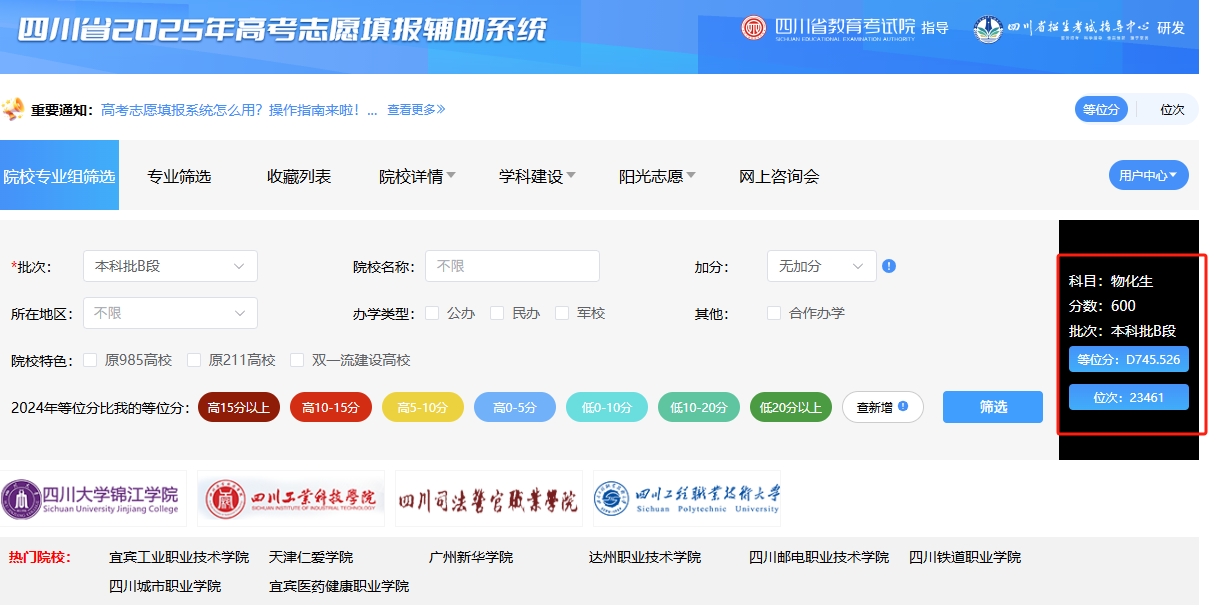Click the 四川工业科技学院 logo banner

tap(291, 498)
